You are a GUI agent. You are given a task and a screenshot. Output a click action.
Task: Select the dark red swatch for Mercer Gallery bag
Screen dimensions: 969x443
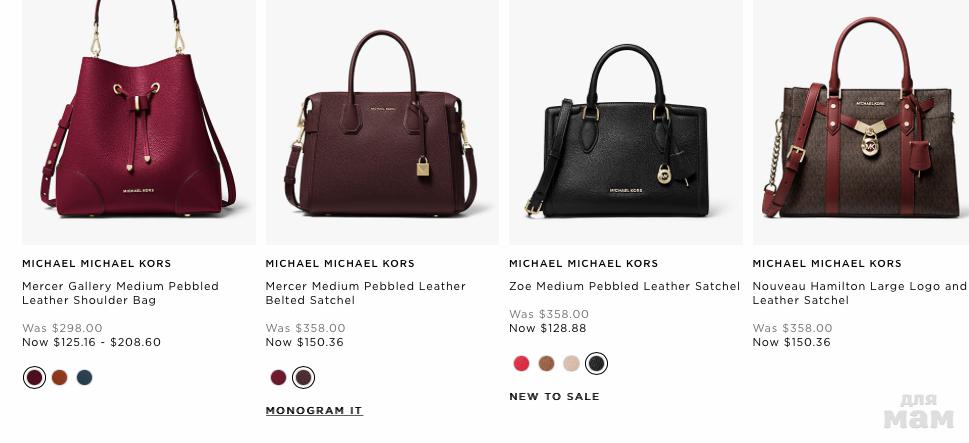pyautogui.click(x=35, y=378)
